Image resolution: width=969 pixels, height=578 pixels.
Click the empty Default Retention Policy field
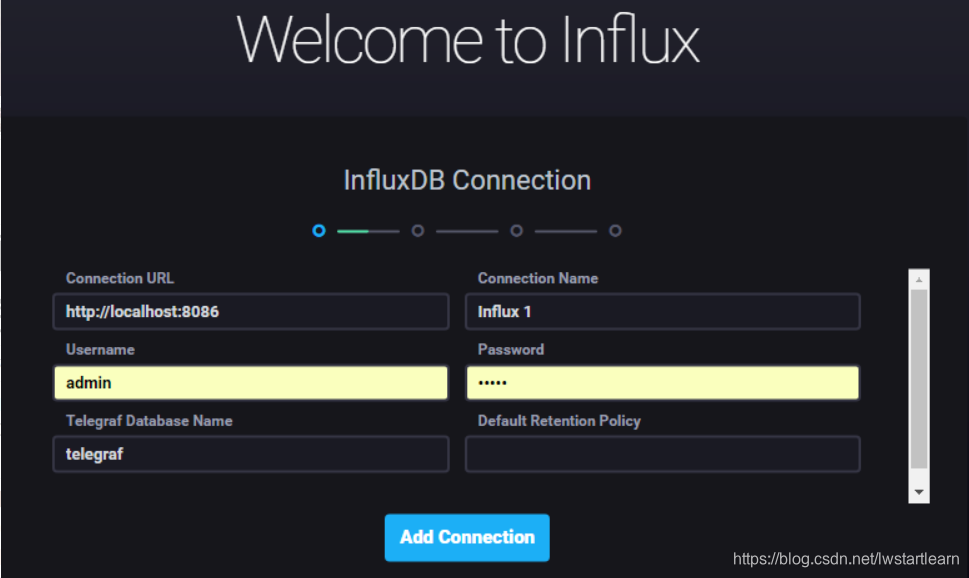coord(662,454)
